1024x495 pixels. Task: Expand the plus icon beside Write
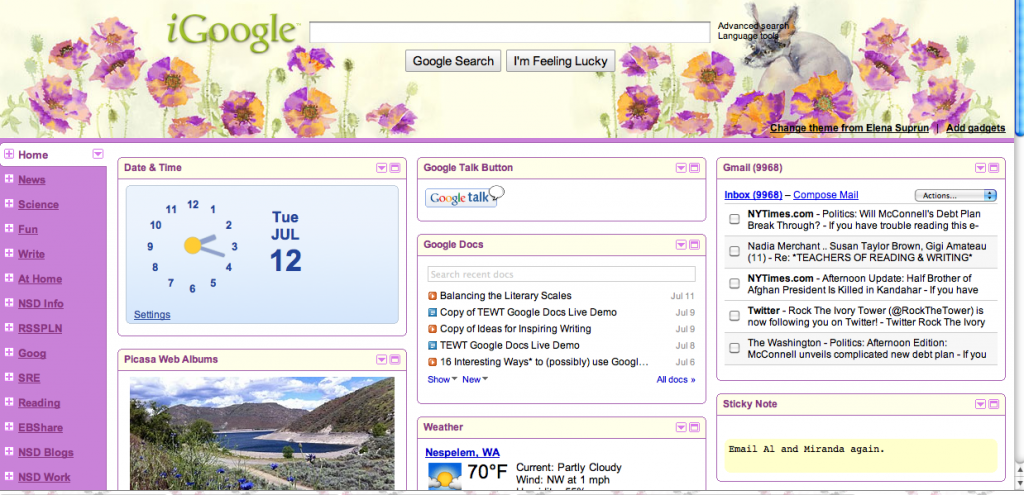(9, 253)
